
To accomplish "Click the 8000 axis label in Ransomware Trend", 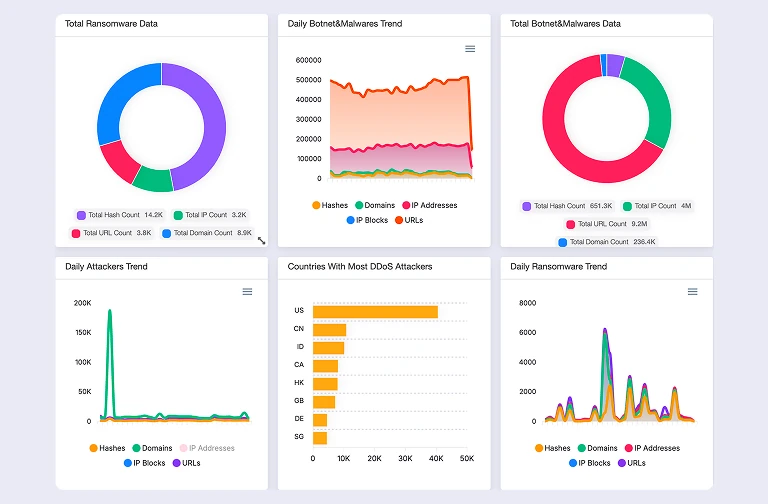I will tap(528, 303).
